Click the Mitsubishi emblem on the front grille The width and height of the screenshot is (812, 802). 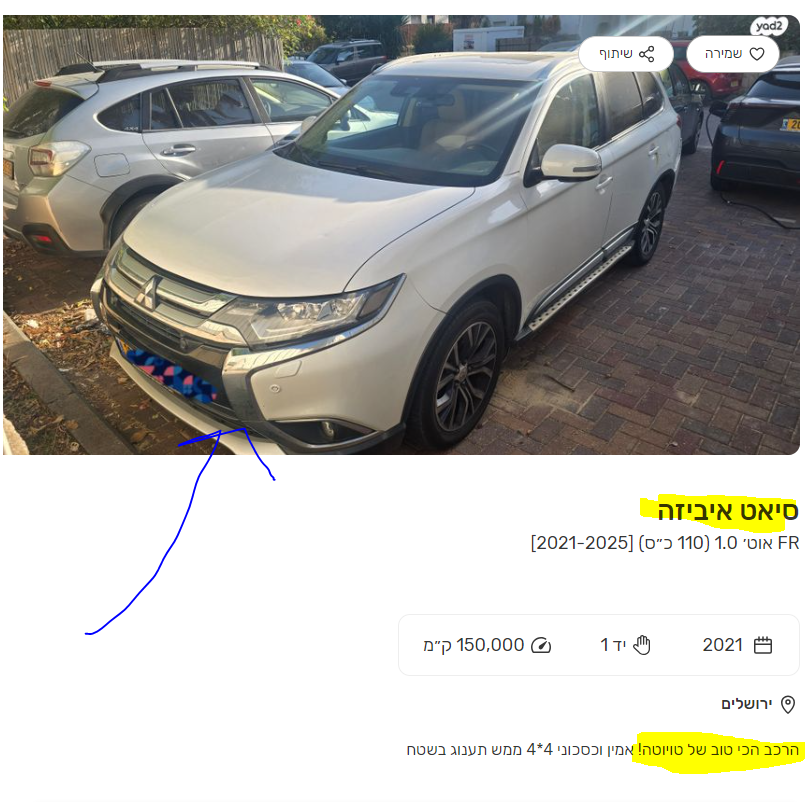click(149, 293)
